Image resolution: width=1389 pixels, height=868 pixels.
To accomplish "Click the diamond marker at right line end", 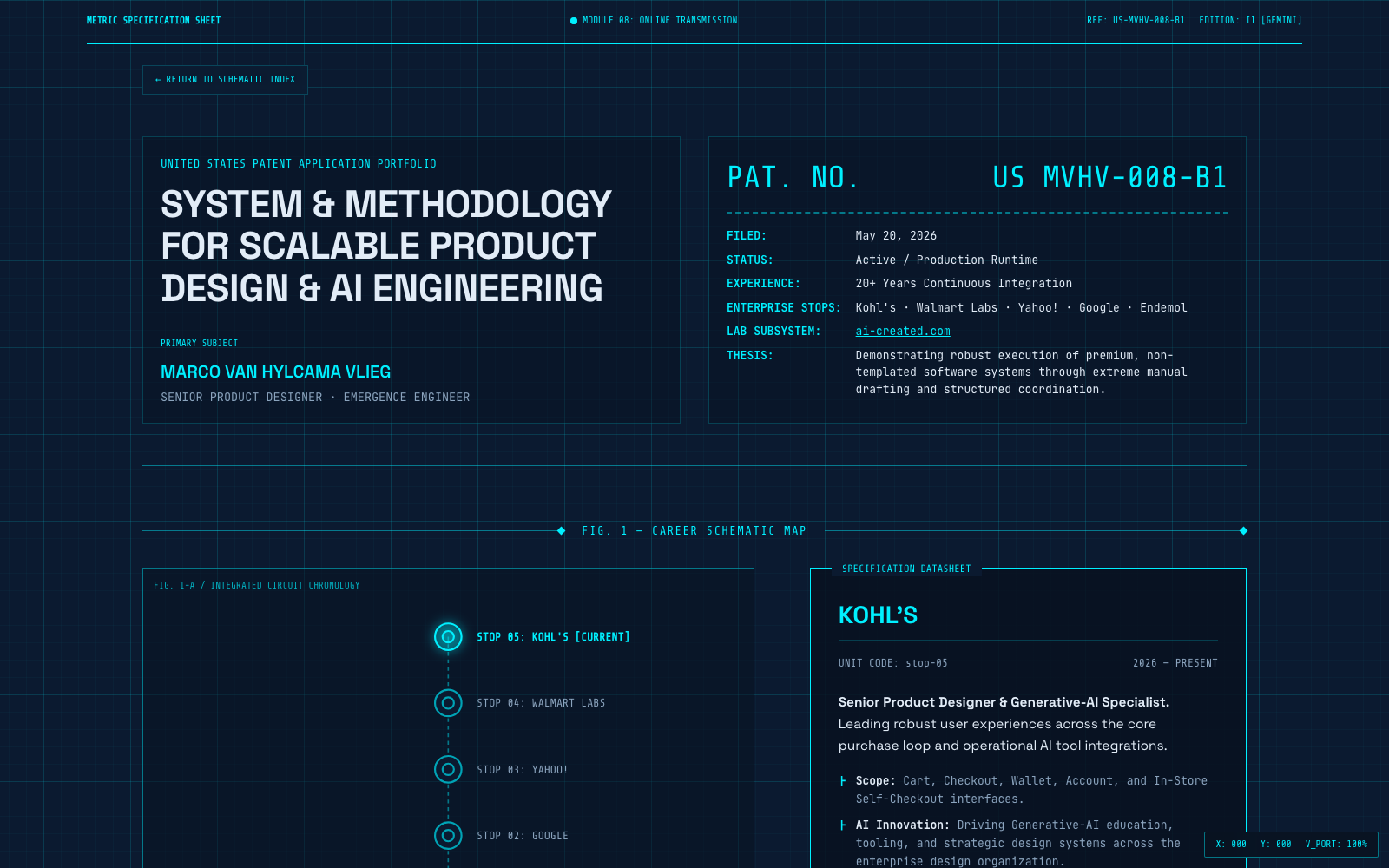I will (x=1243, y=531).
